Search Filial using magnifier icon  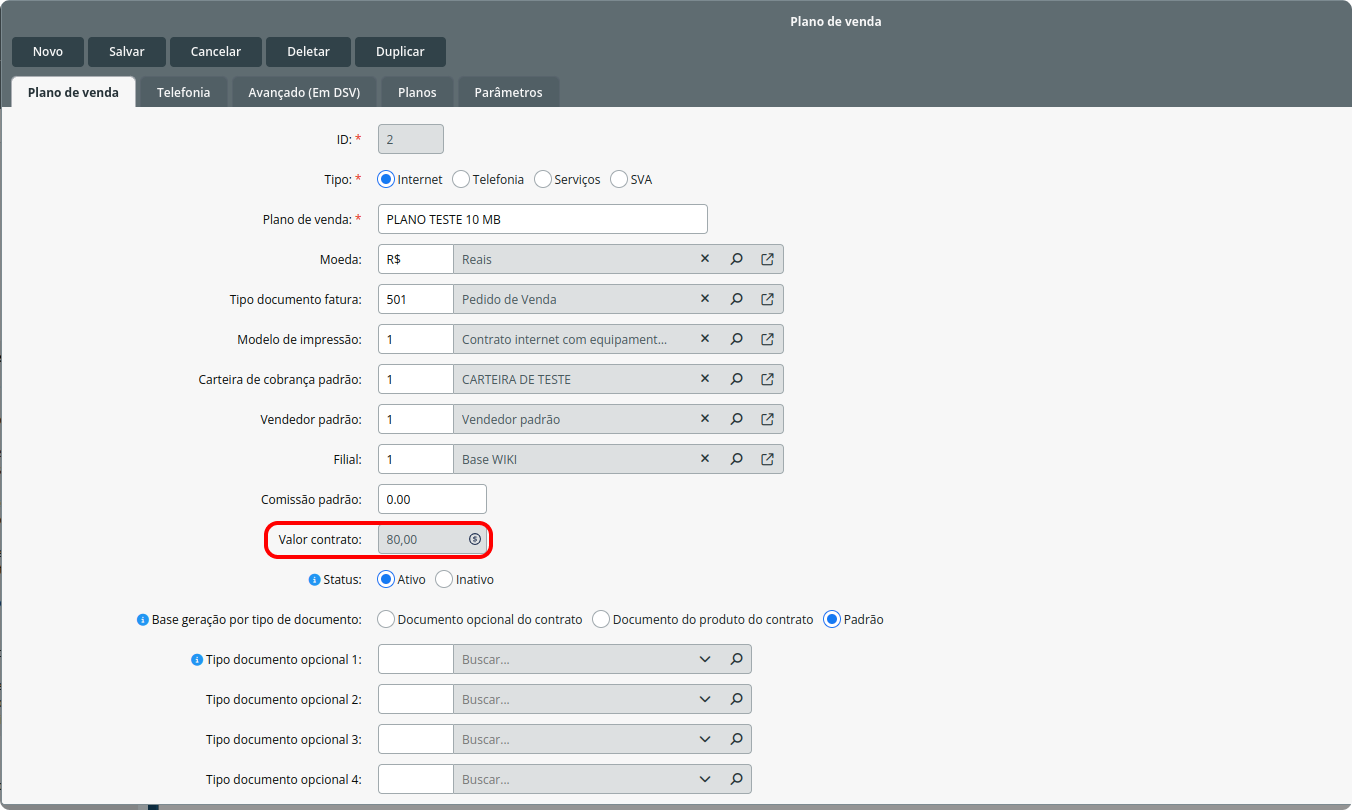pyautogui.click(x=736, y=459)
